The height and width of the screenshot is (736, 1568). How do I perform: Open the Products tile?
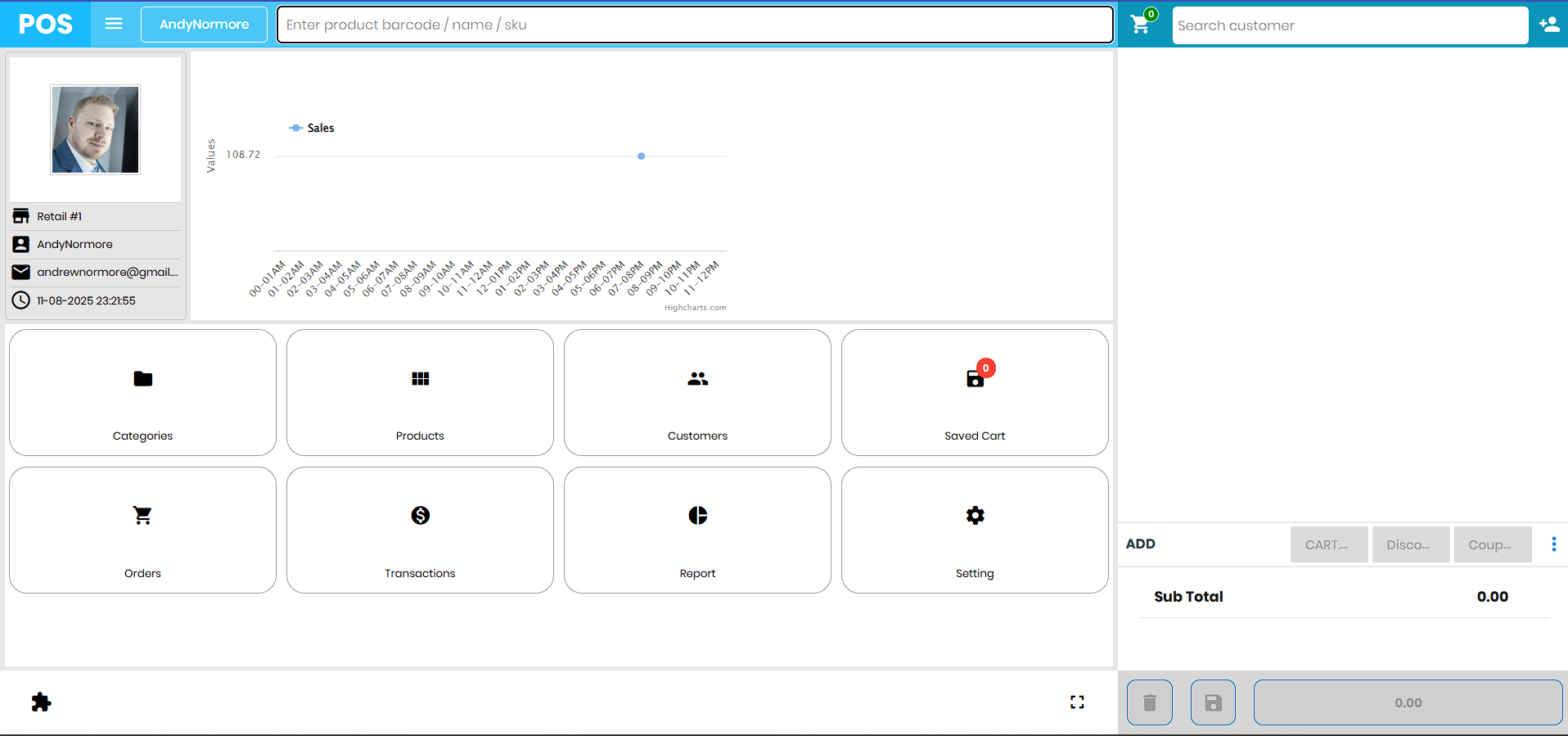click(420, 393)
